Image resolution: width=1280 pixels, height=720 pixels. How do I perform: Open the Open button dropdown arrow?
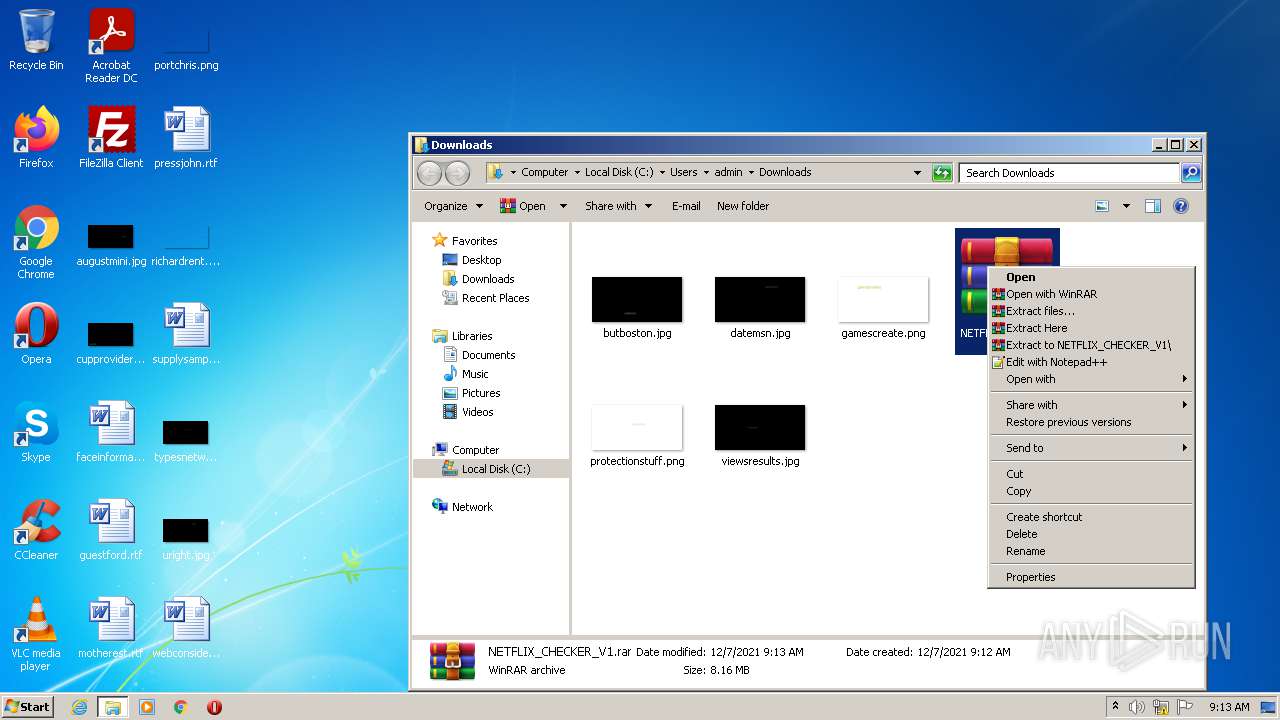click(x=563, y=206)
